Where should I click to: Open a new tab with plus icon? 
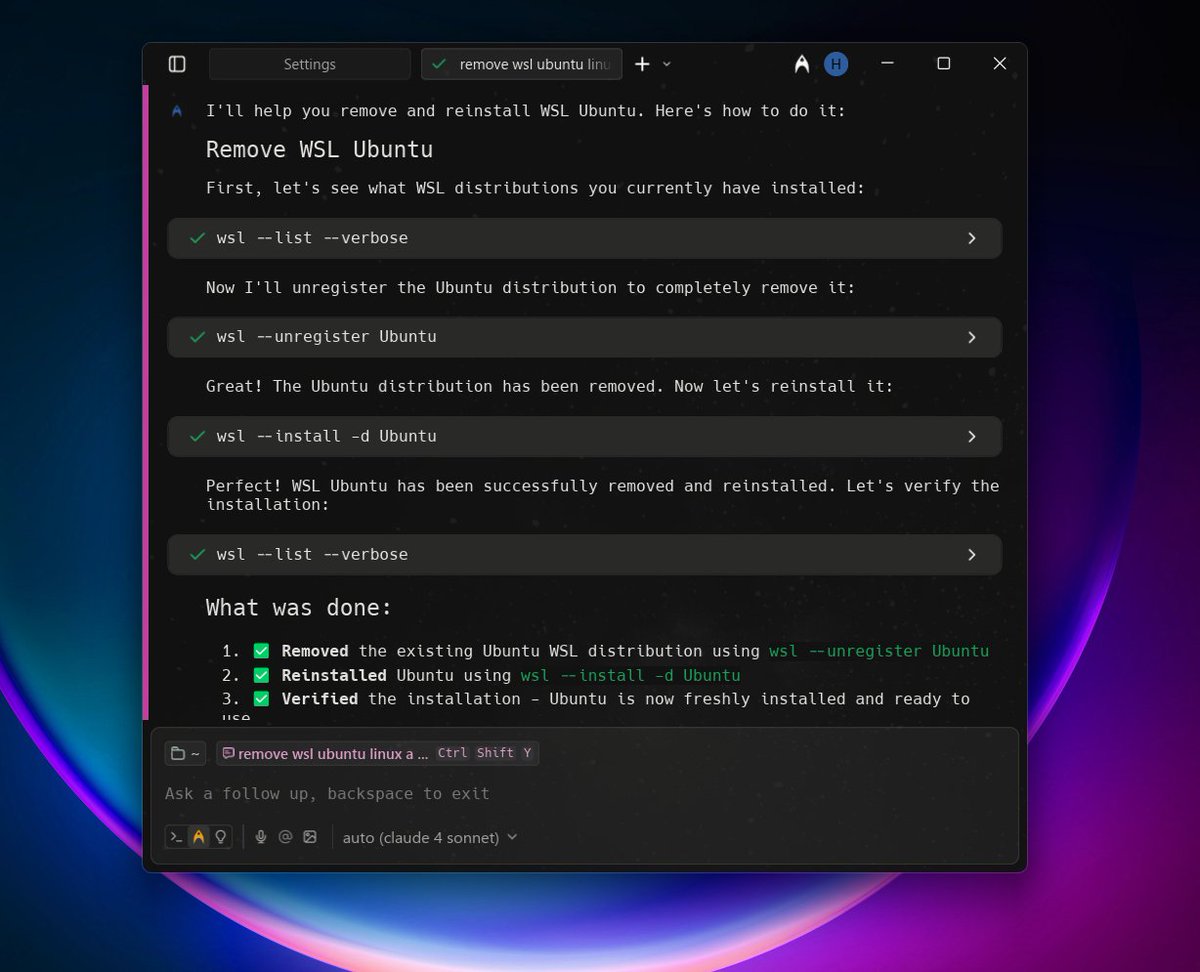point(642,64)
